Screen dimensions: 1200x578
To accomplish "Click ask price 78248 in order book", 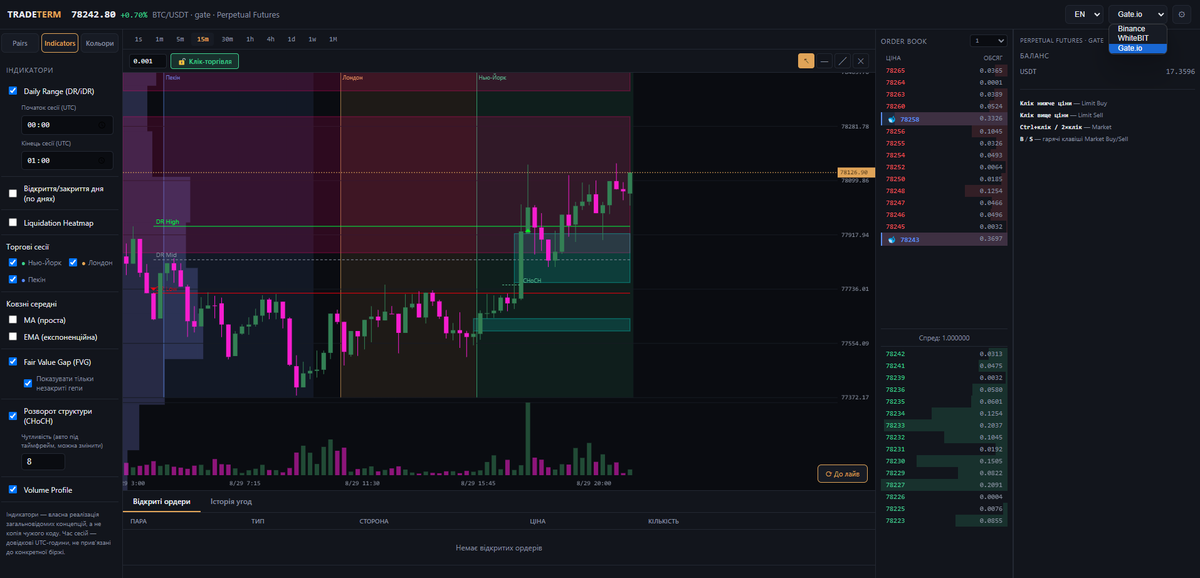I will [895, 191].
